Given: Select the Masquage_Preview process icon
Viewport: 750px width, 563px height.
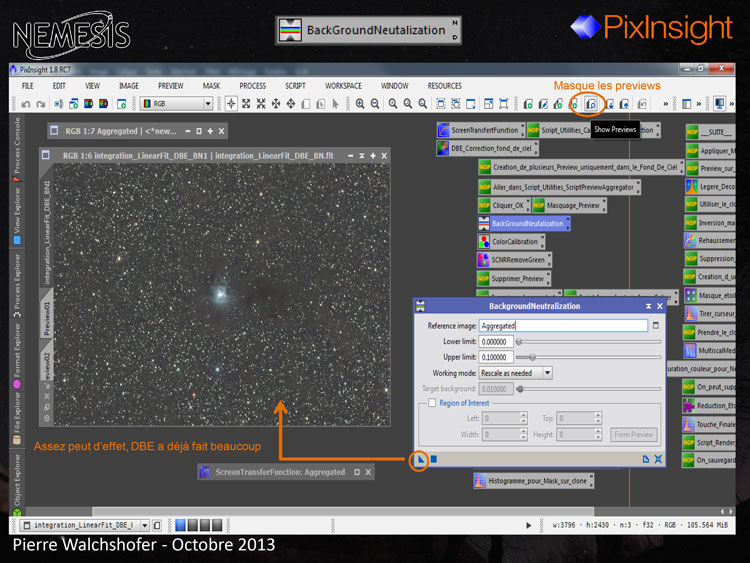Looking at the screenshot, I should click(569, 205).
